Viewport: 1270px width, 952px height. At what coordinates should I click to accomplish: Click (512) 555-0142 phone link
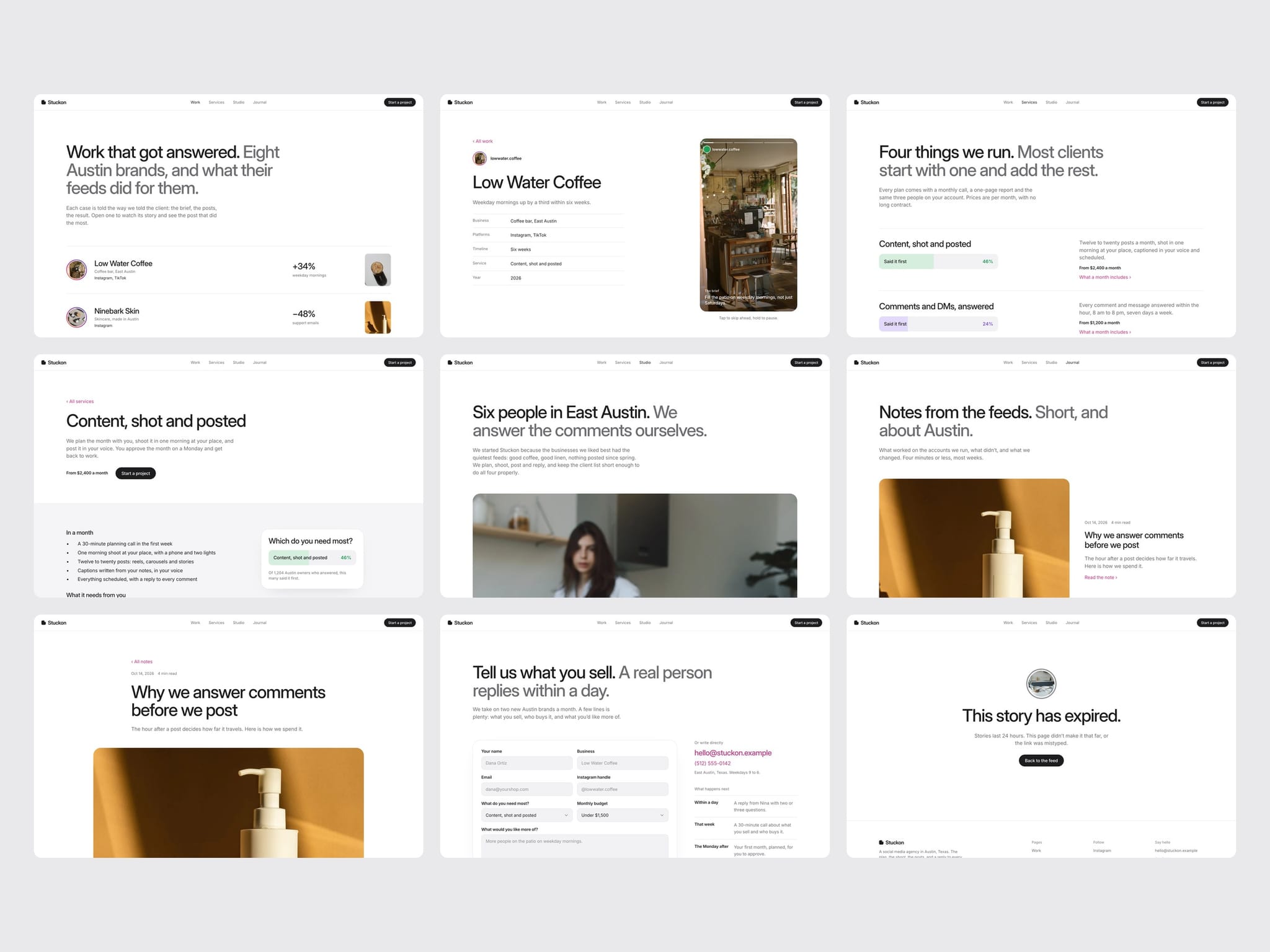[x=713, y=764]
